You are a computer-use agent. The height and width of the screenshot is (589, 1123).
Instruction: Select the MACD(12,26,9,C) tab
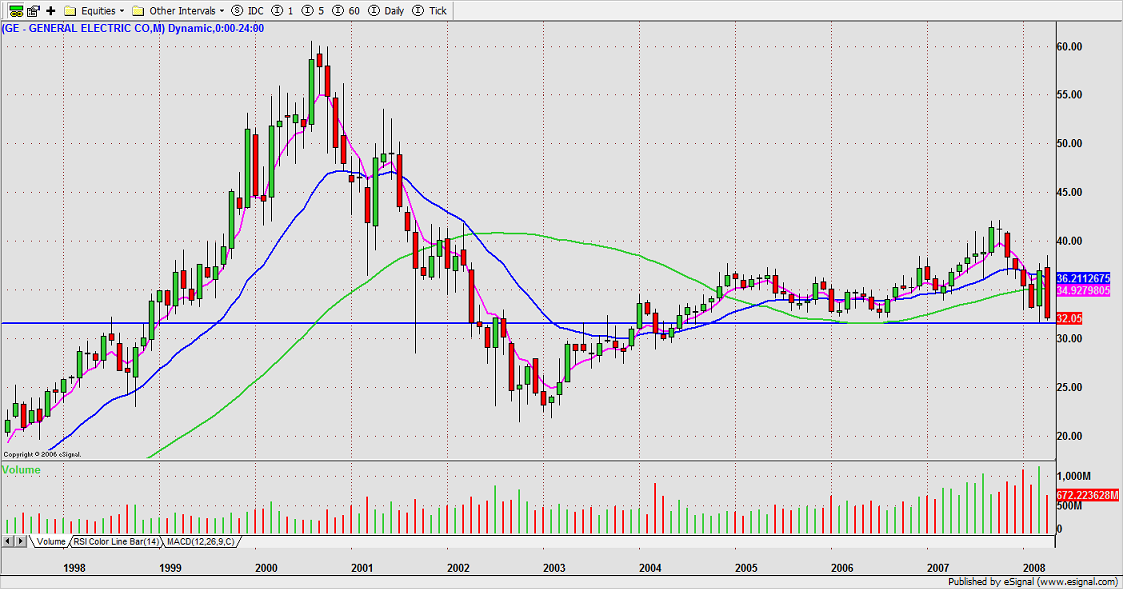click(x=201, y=542)
